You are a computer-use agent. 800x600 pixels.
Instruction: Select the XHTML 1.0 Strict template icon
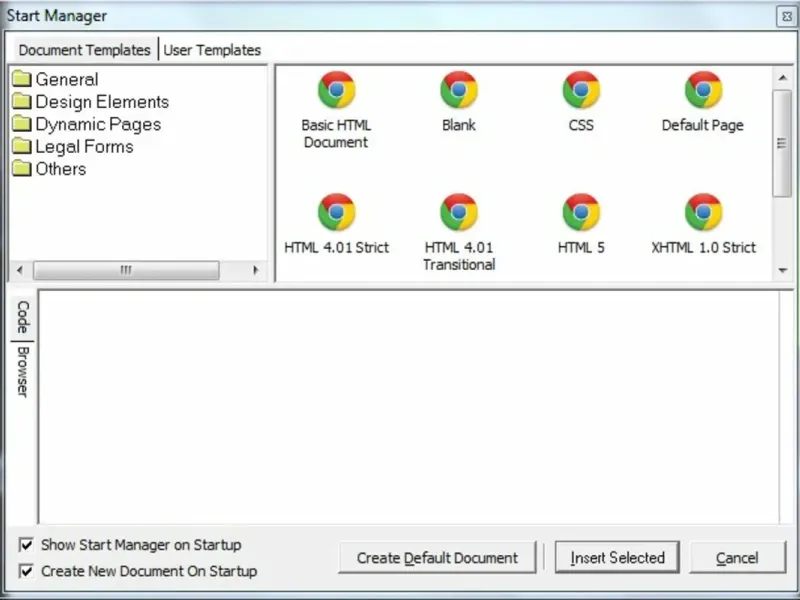(x=703, y=212)
